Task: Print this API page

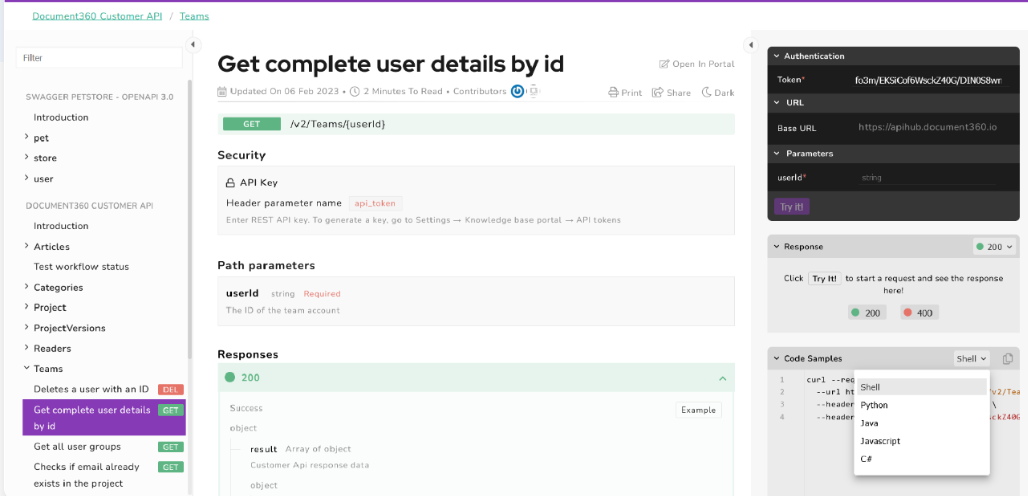Action: tap(625, 92)
